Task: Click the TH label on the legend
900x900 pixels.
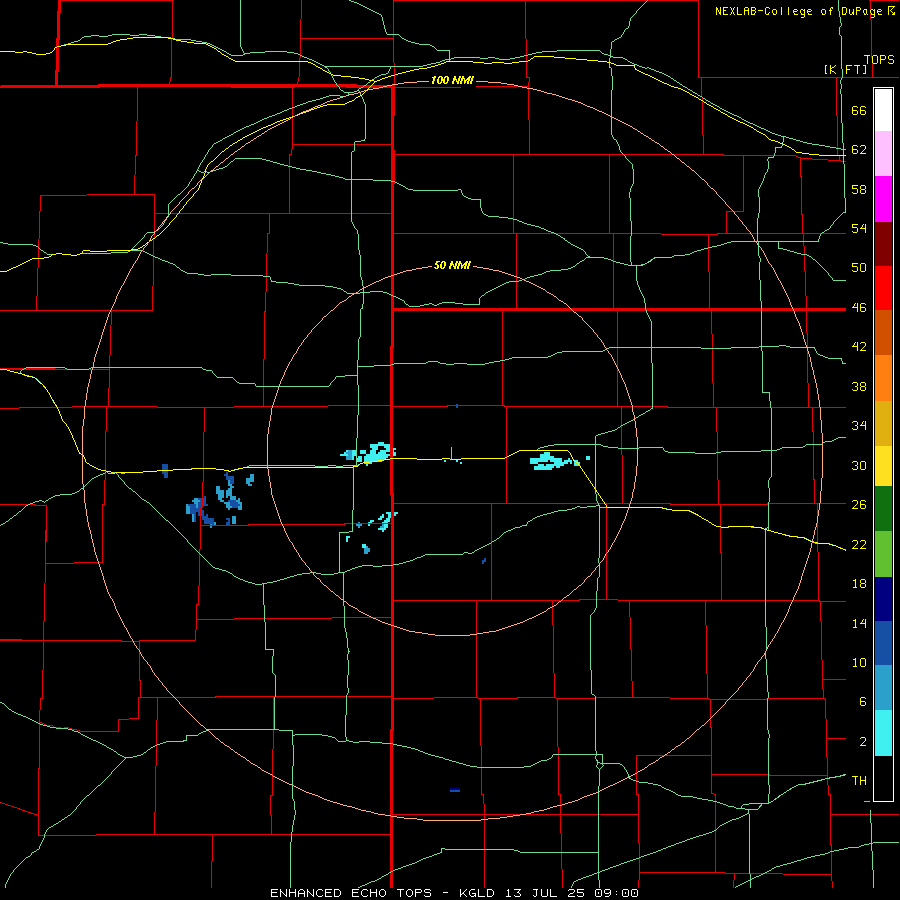Action: pos(859,781)
